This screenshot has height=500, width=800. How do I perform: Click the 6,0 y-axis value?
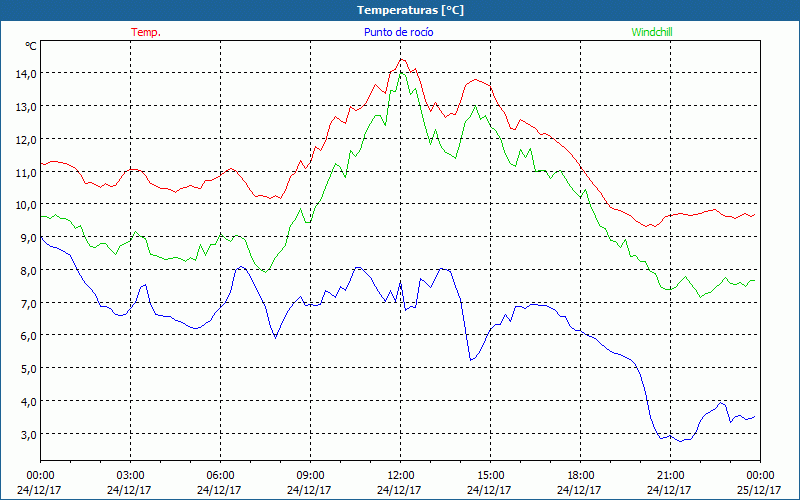[29, 336]
